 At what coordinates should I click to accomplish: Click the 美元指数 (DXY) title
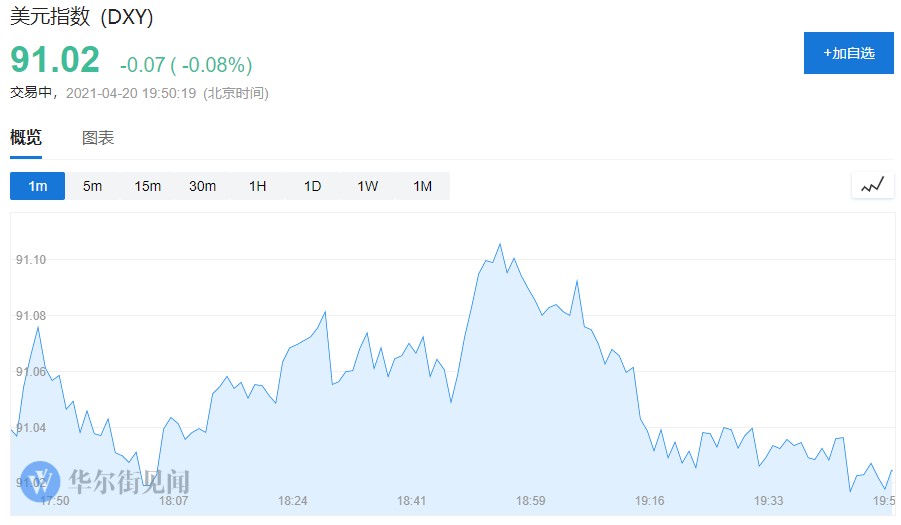pyautogui.click(x=82, y=18)
